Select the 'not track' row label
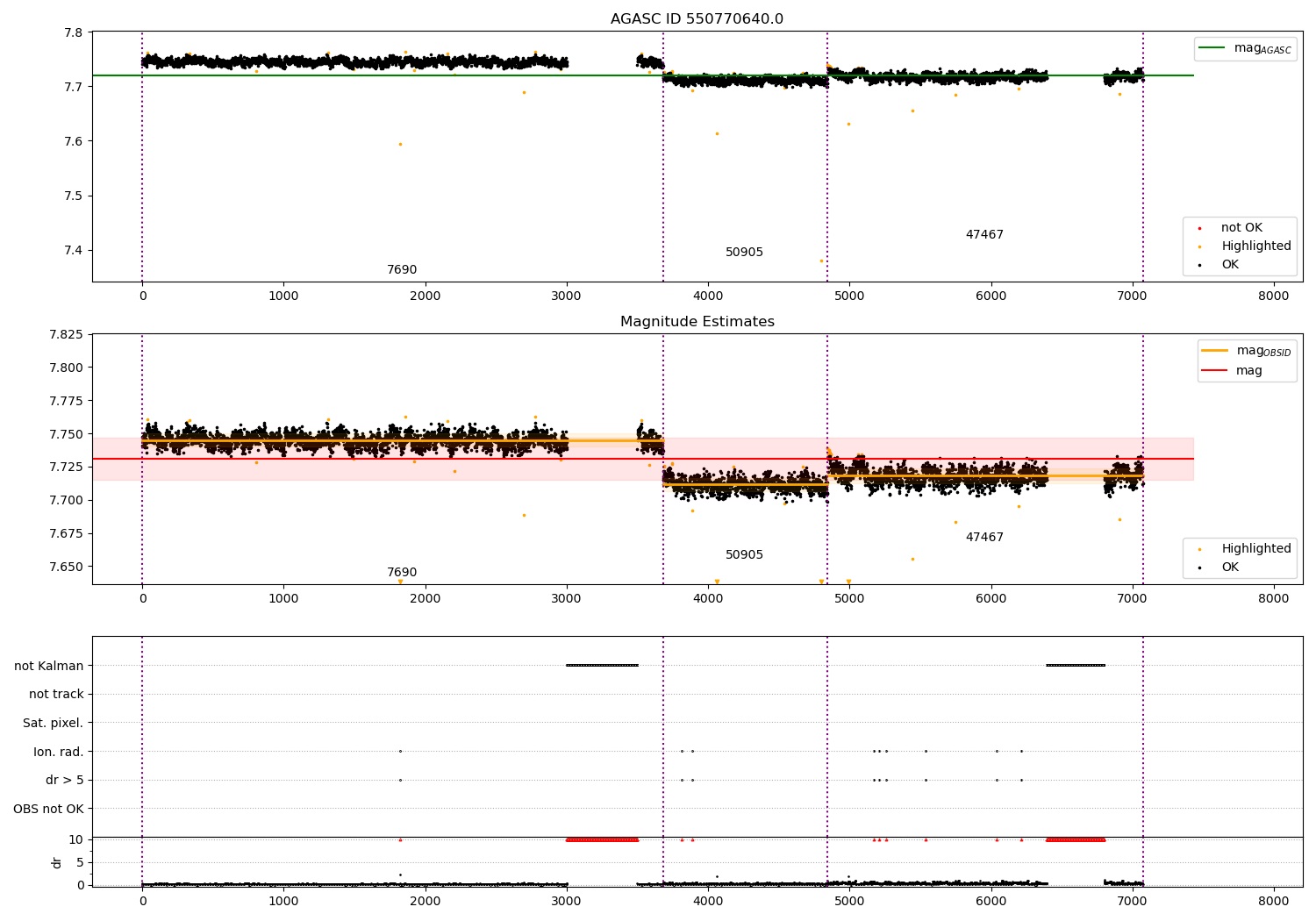1316x921 pixels. click(x=56, y=695)
